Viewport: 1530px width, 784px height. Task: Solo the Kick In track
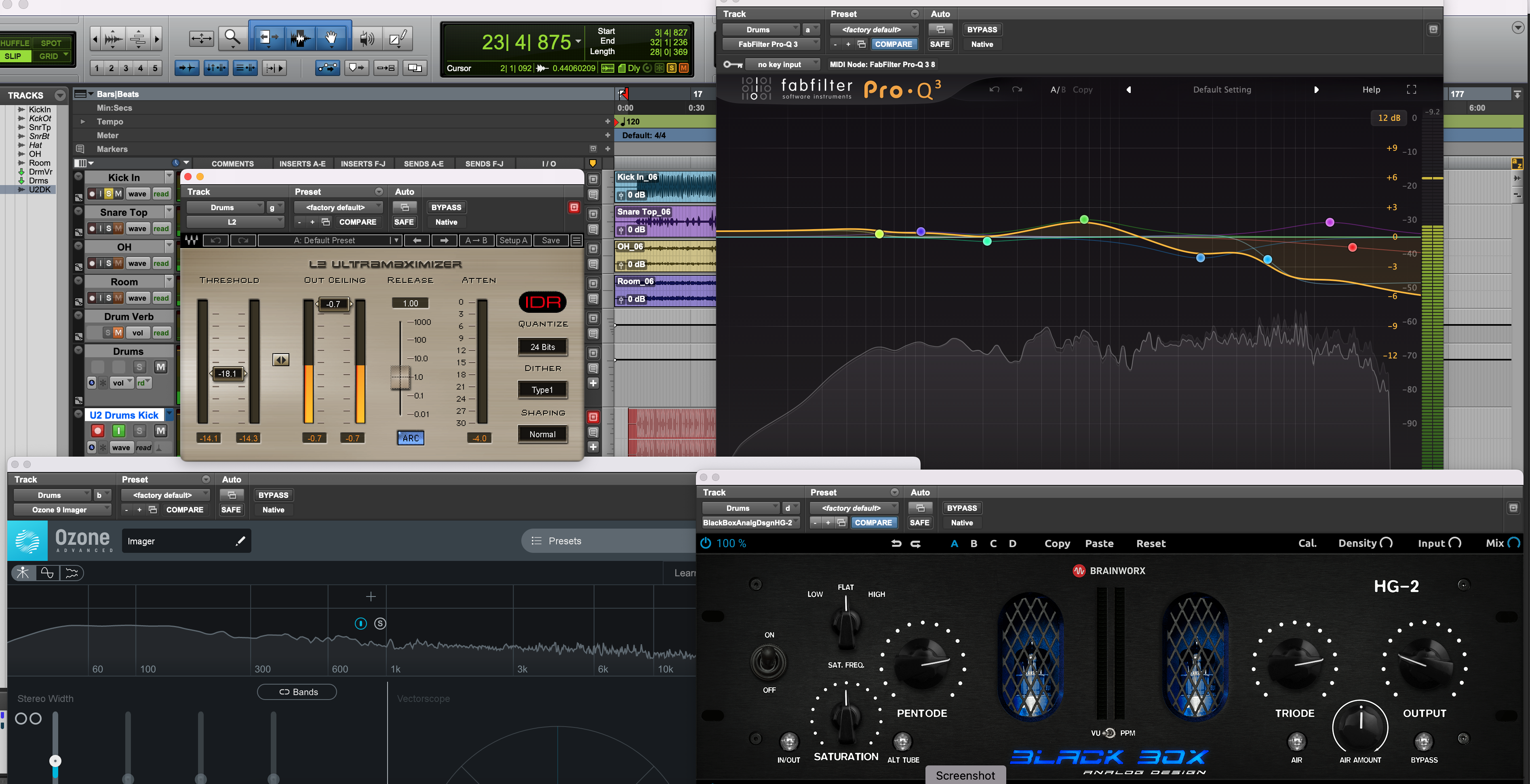coord(109,194)
